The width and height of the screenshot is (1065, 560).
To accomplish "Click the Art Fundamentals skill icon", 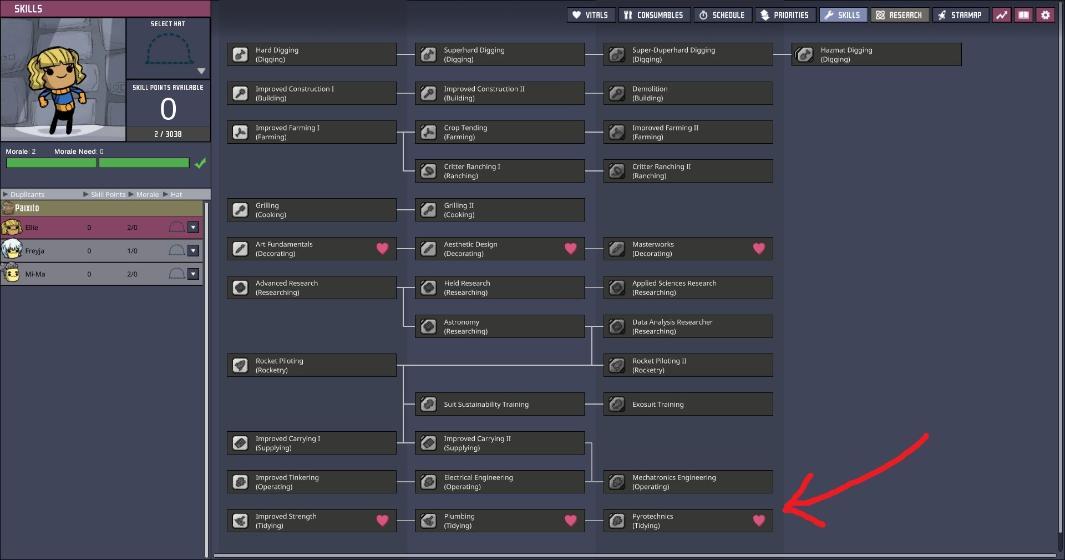I will pyautogui.click(x=240, y=249).
